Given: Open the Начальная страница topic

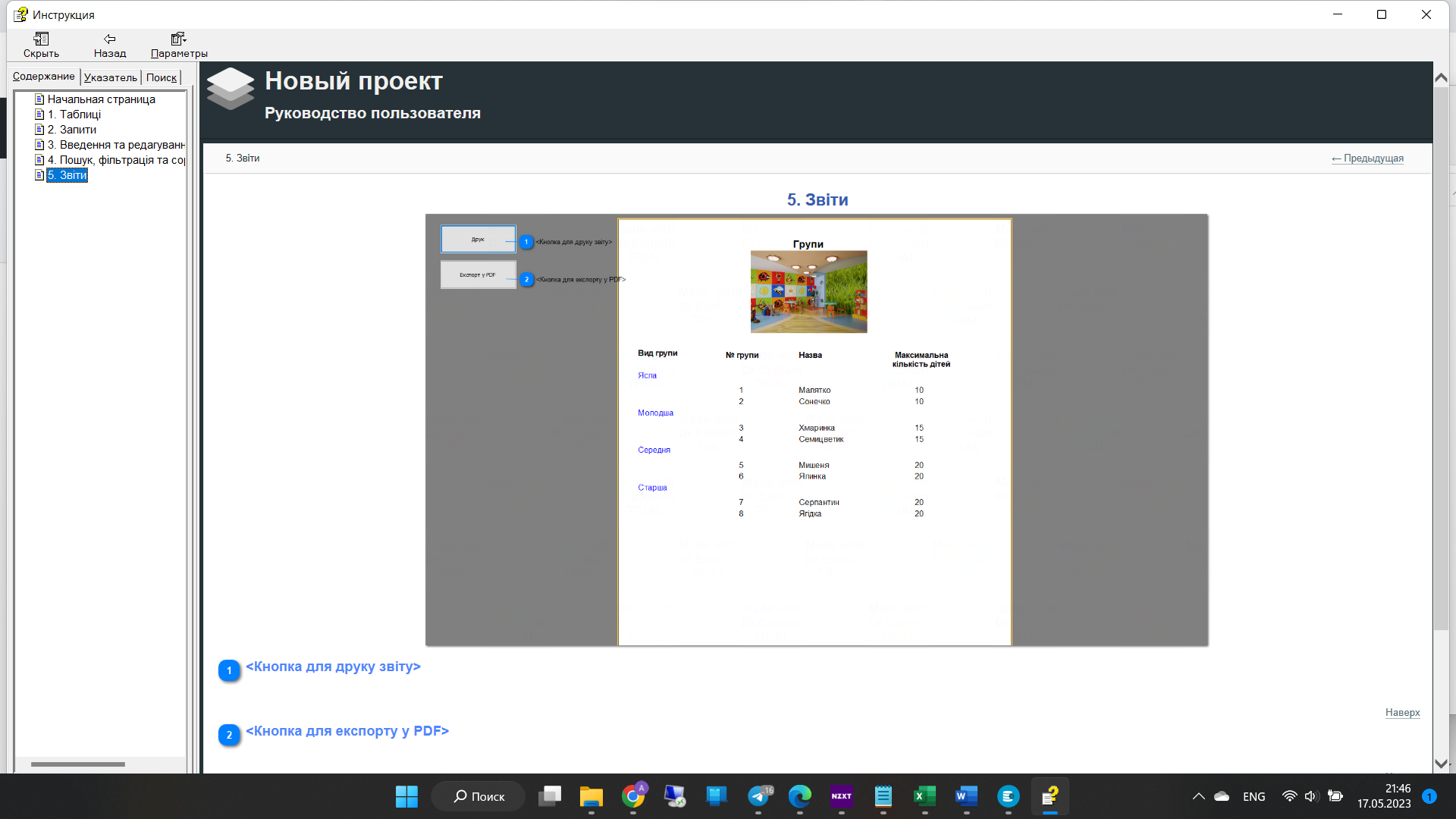Looking at the screenshot, I should click(x=101, y=99).
